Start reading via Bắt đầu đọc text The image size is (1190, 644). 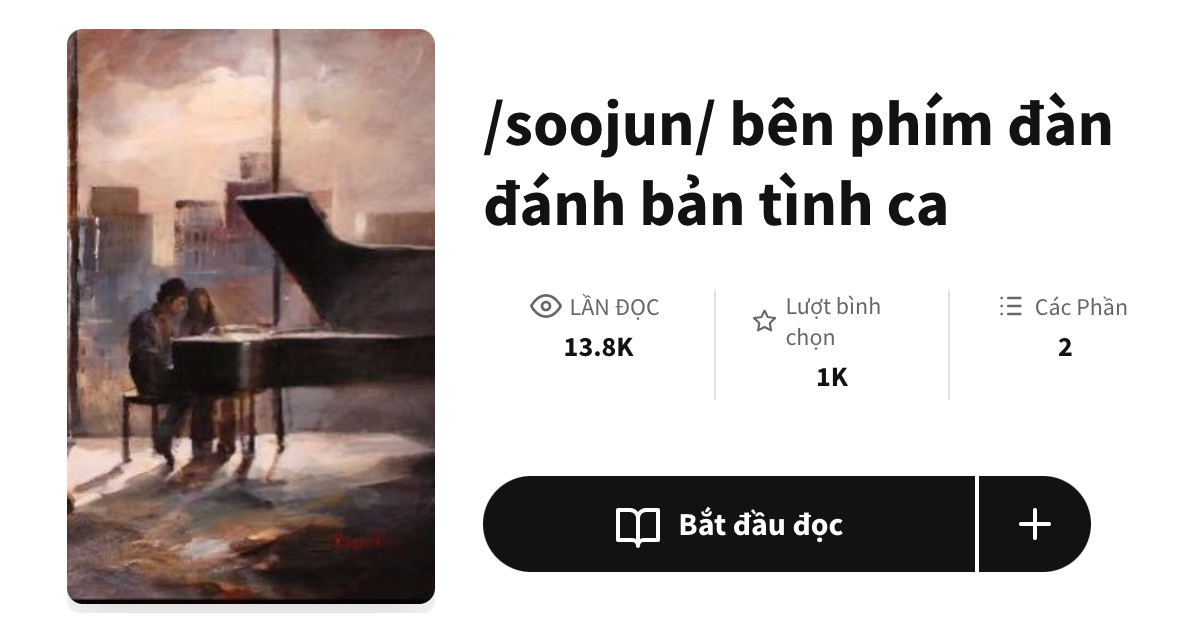coord(760,525)
